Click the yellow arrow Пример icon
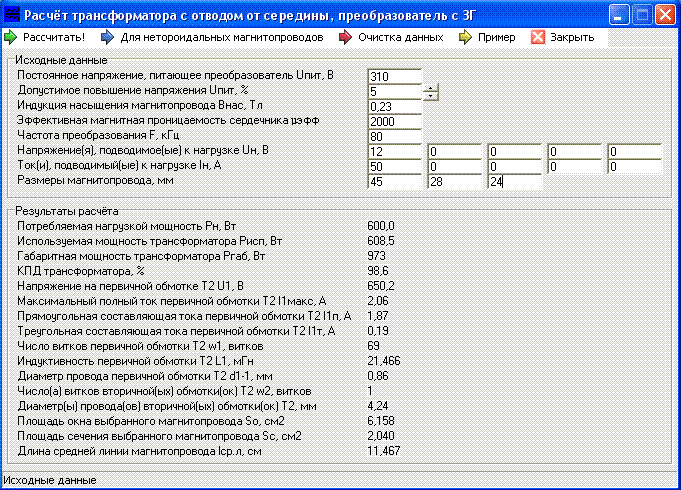681x490 pixels. pyautogui.click(x=465, y=37)
